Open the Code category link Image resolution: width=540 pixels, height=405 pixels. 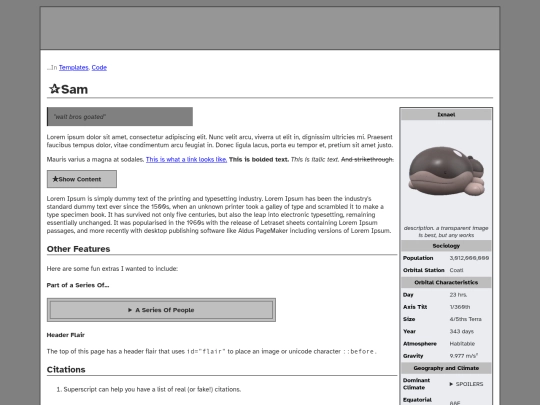pos(99,68)
